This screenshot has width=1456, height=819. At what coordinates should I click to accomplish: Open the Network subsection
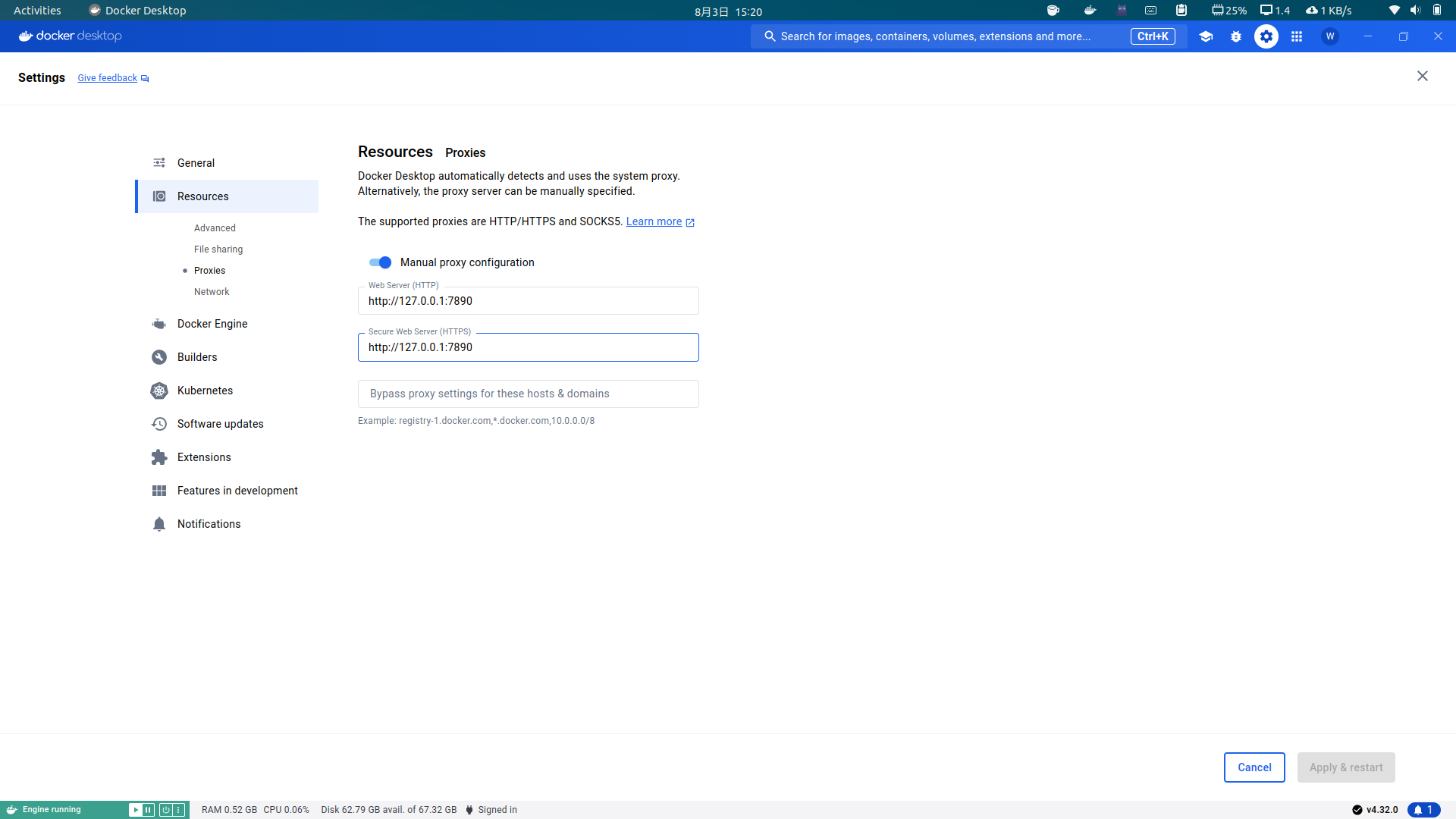click(x=212, y=292)
